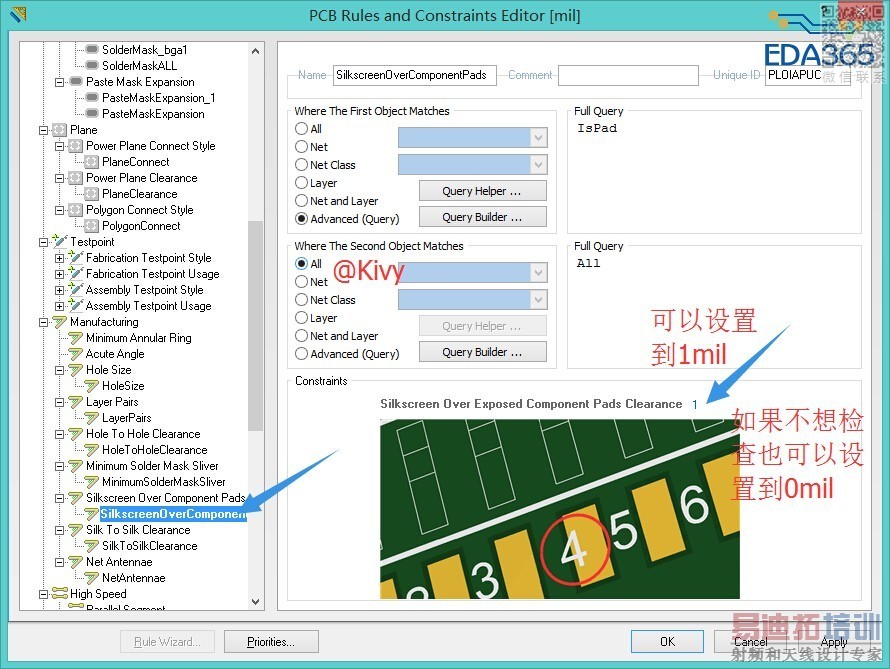The image size is (890, 669).
Task: Click the Priorities button
Action: tap(271, 642)
